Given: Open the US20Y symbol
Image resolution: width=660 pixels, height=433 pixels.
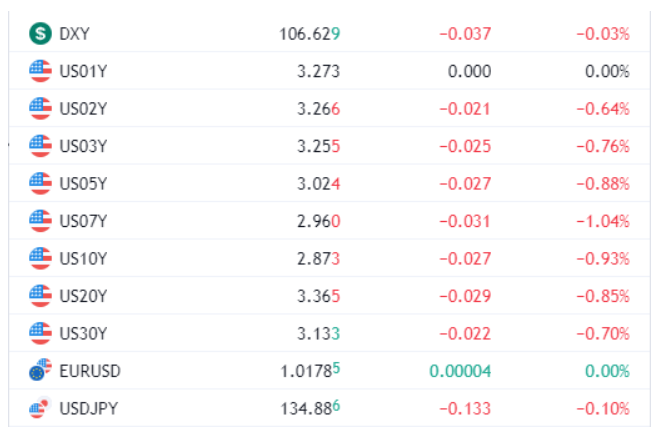Looking at the screenshot, I should pos(83,296).
